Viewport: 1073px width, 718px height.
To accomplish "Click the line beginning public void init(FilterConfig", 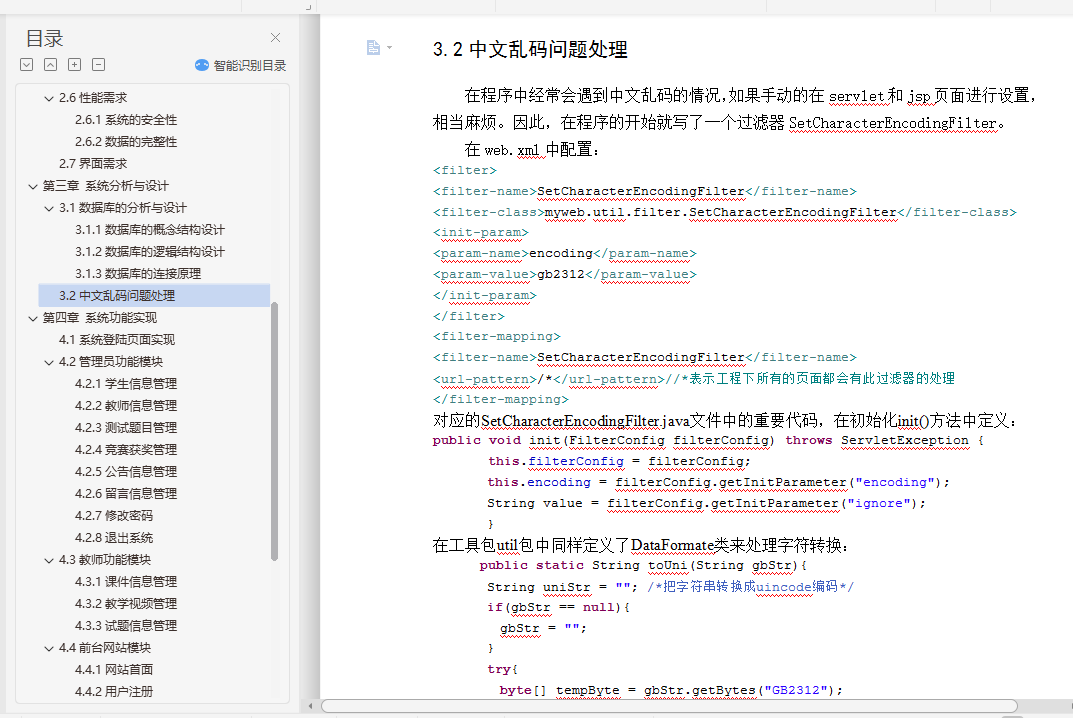I will [x=708, y=441].
